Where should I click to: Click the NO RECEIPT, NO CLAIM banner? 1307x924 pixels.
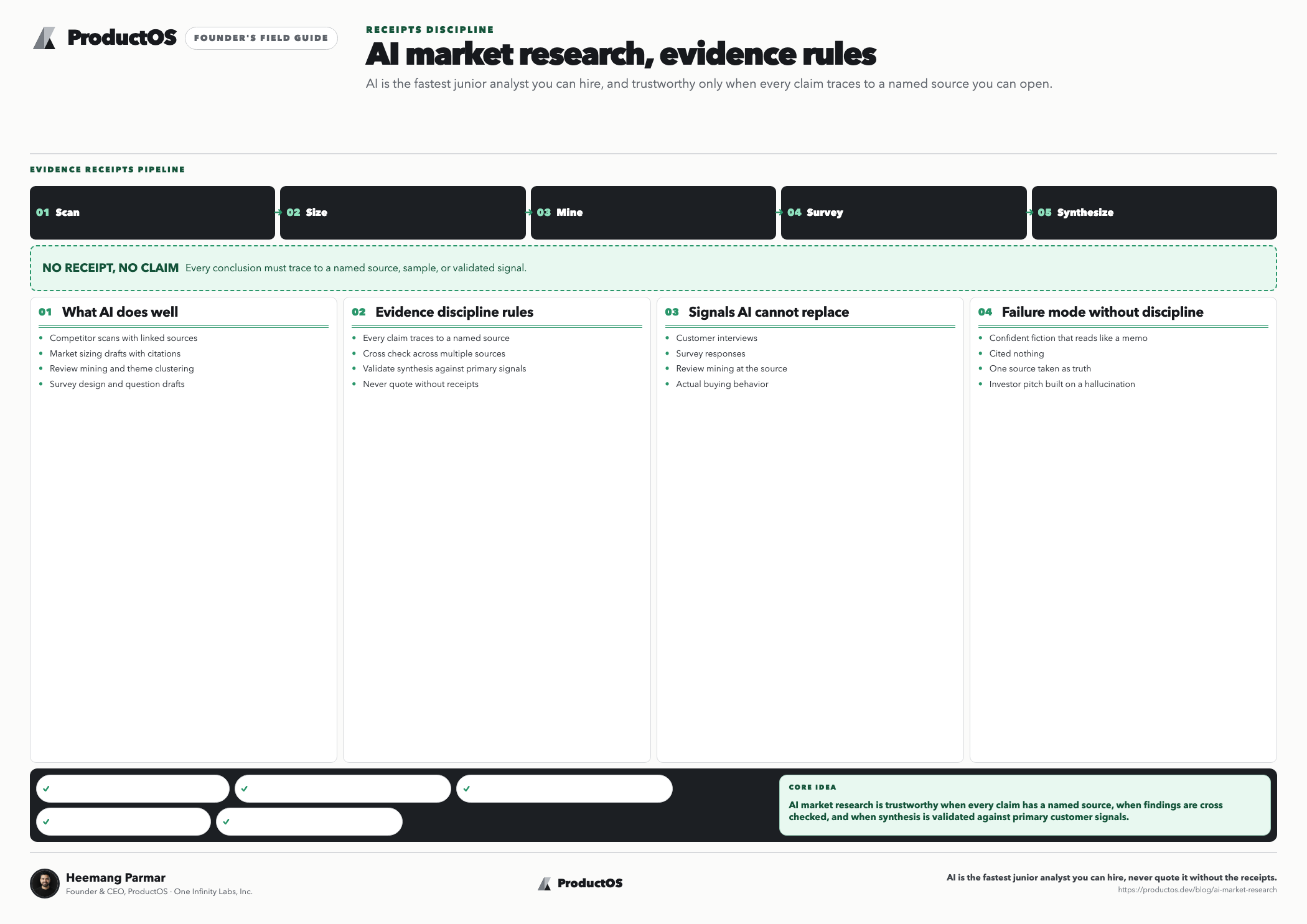[x=653, y=268]
